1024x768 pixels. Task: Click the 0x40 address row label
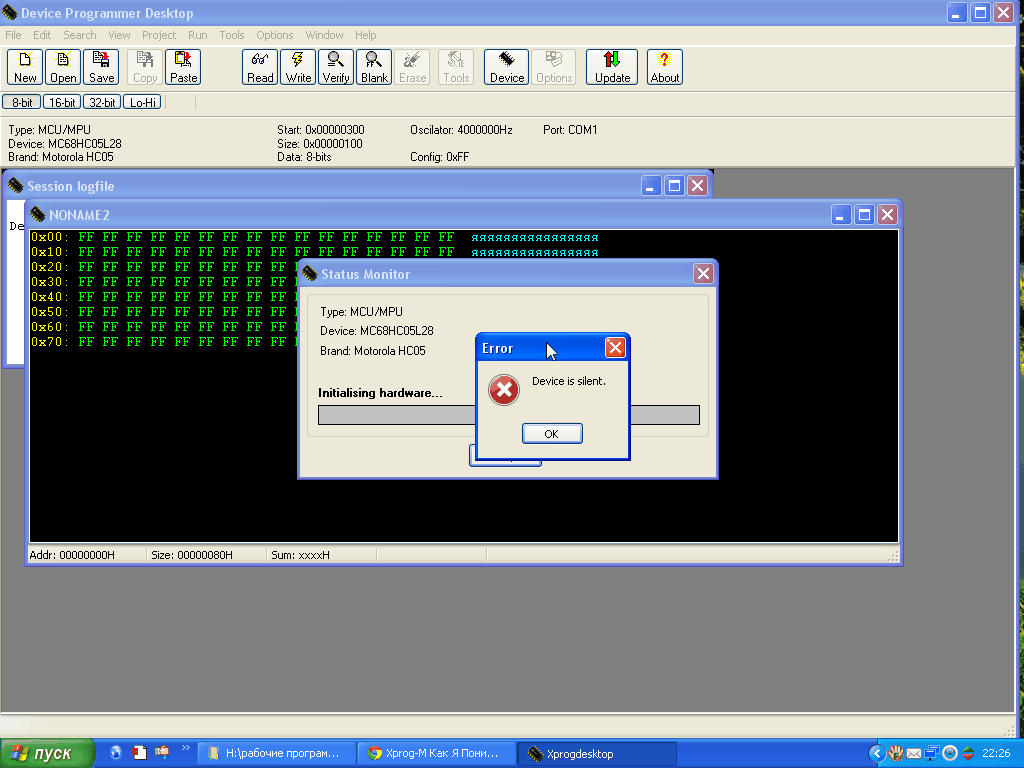50,297
